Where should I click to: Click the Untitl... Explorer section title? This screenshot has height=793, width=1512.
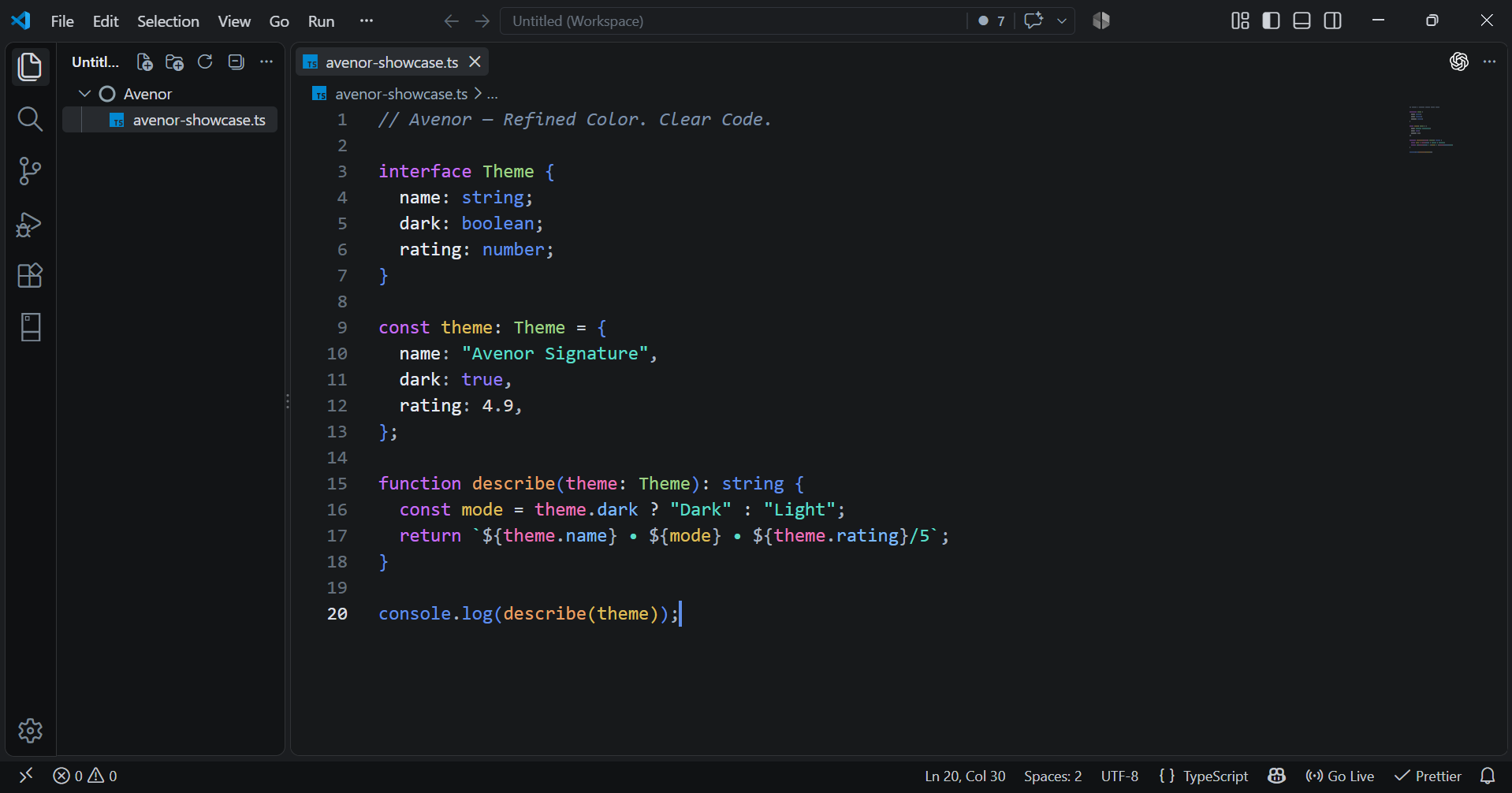[x=95, y=62]
